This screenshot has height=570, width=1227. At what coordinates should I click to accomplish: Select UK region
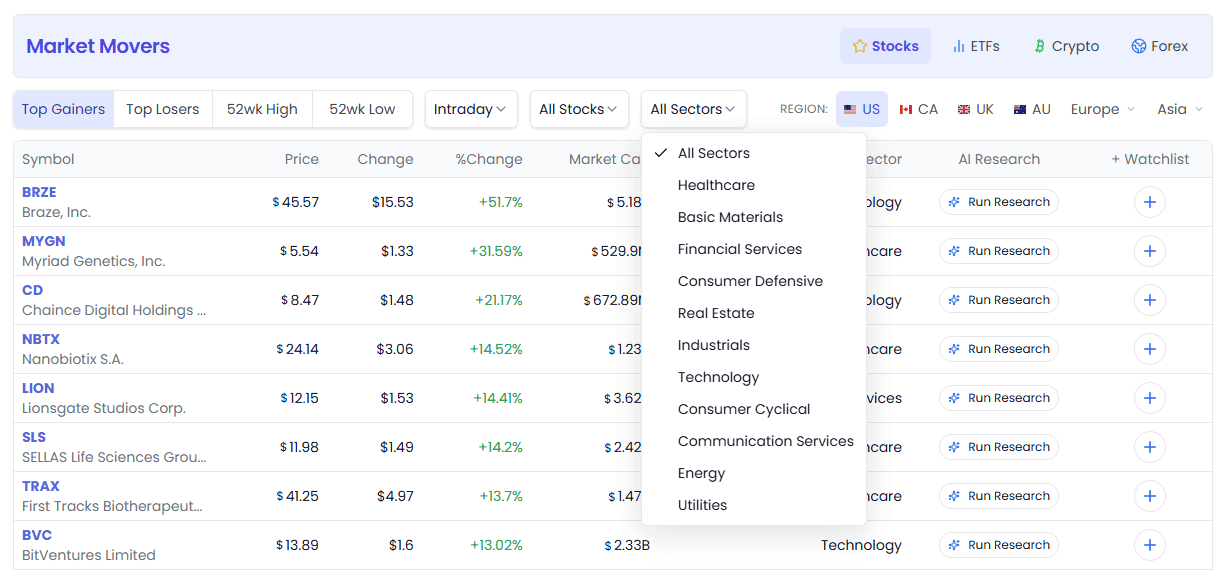[975, 109]
